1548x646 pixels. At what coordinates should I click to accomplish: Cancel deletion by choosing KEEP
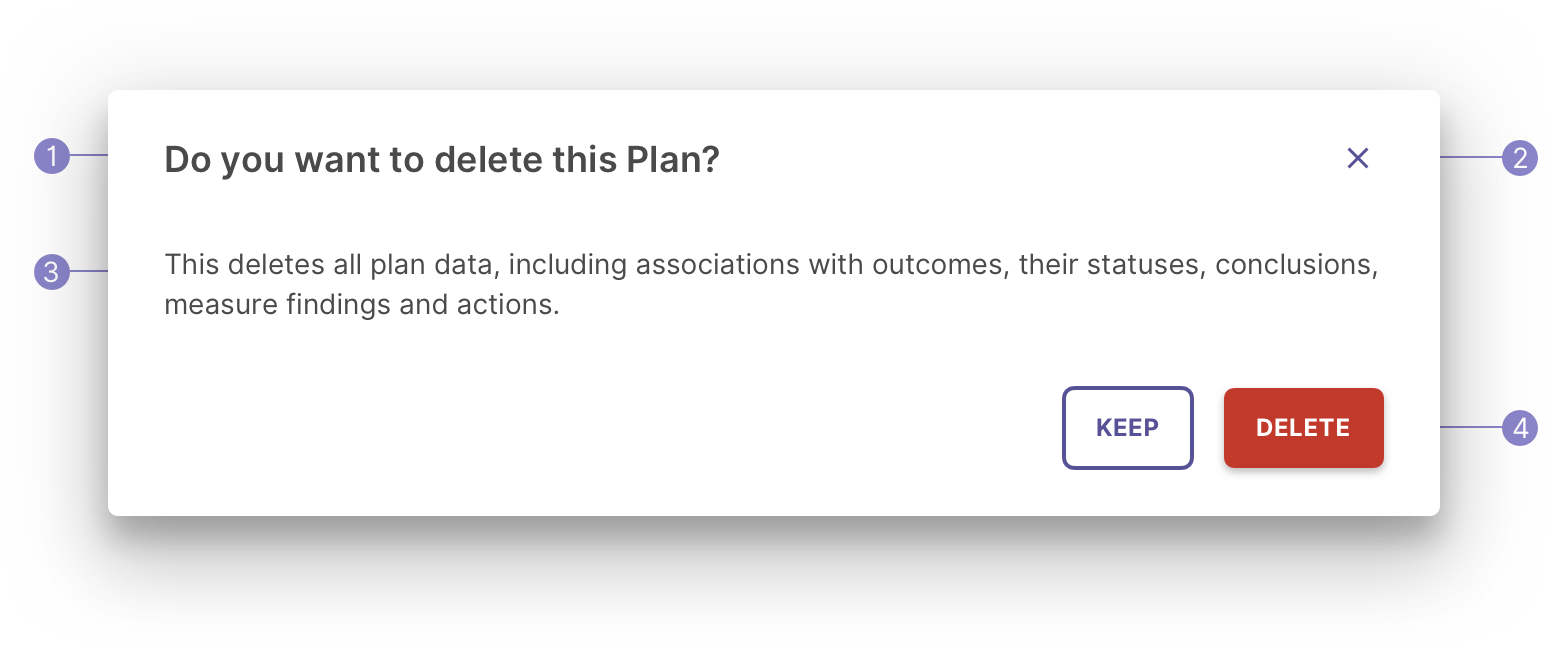[1127, 428]
